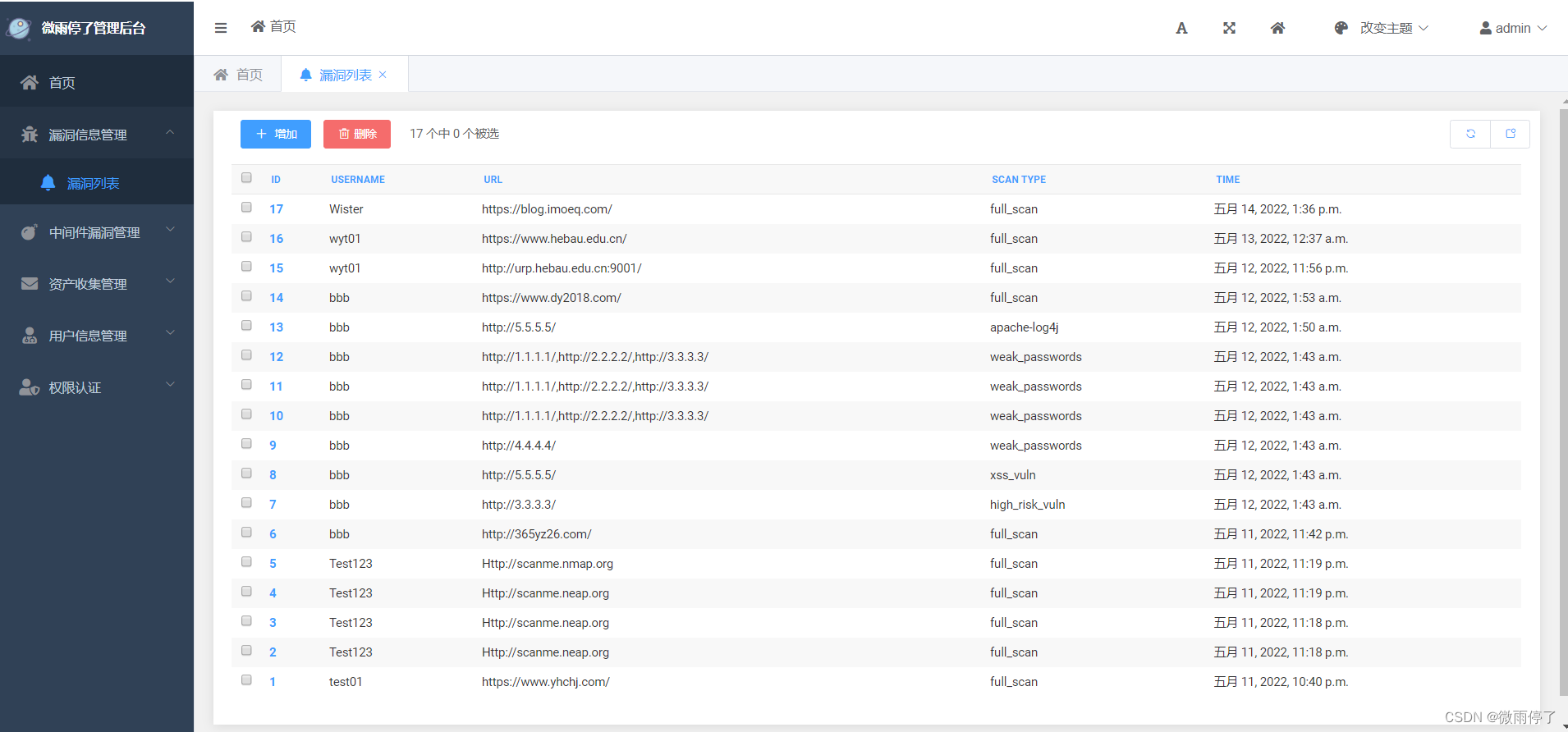This screenshot has height=732, width=1568.
Task: Click bell icon in the 漏洞列表 tab
Action: [x=306, y=75]
